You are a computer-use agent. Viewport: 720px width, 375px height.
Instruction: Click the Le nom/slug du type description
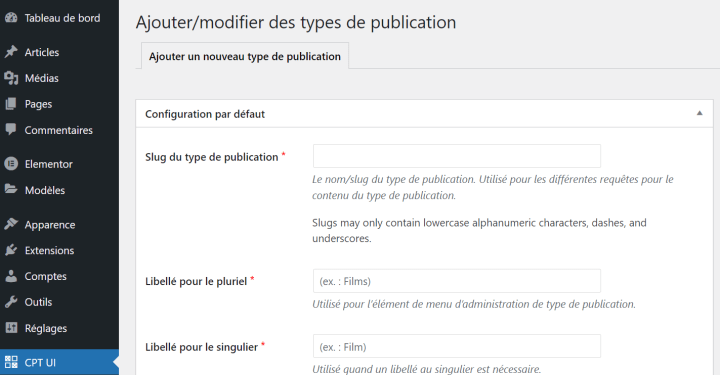coord(493,187)
